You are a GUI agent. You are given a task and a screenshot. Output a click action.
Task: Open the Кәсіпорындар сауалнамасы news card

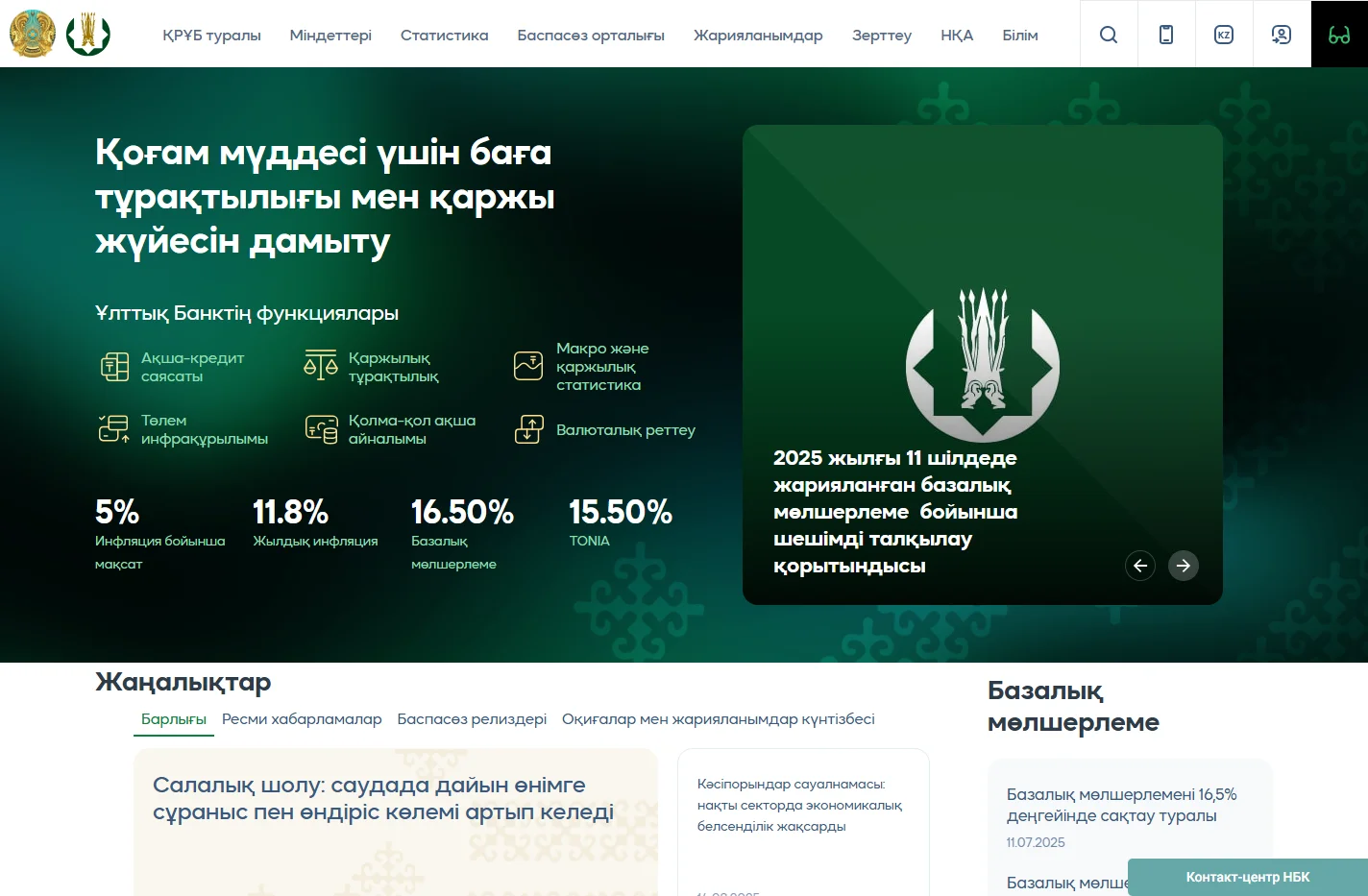799,805
